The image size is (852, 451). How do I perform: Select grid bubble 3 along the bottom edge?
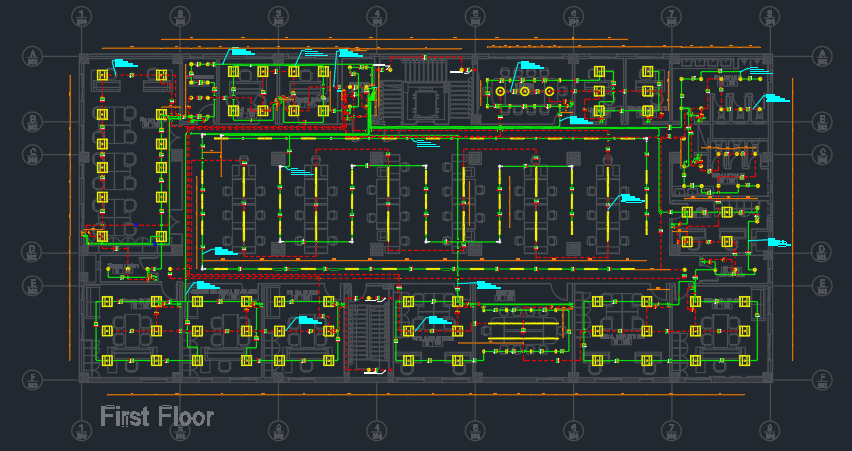pyautogui.click(x=278, y=430)
